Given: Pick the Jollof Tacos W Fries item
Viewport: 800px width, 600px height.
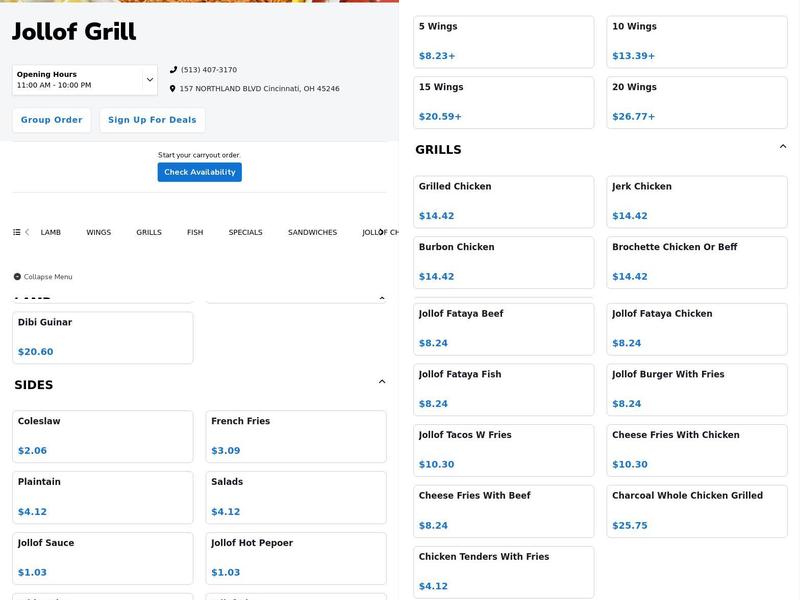Looking at the screenshot, I should click(504, 451).
